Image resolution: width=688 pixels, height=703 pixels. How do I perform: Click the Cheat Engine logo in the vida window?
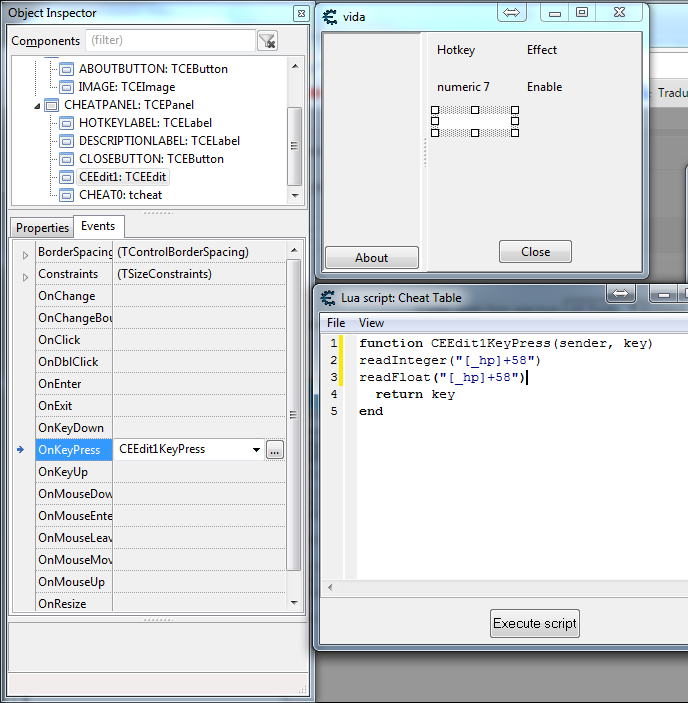pos(329,16)
